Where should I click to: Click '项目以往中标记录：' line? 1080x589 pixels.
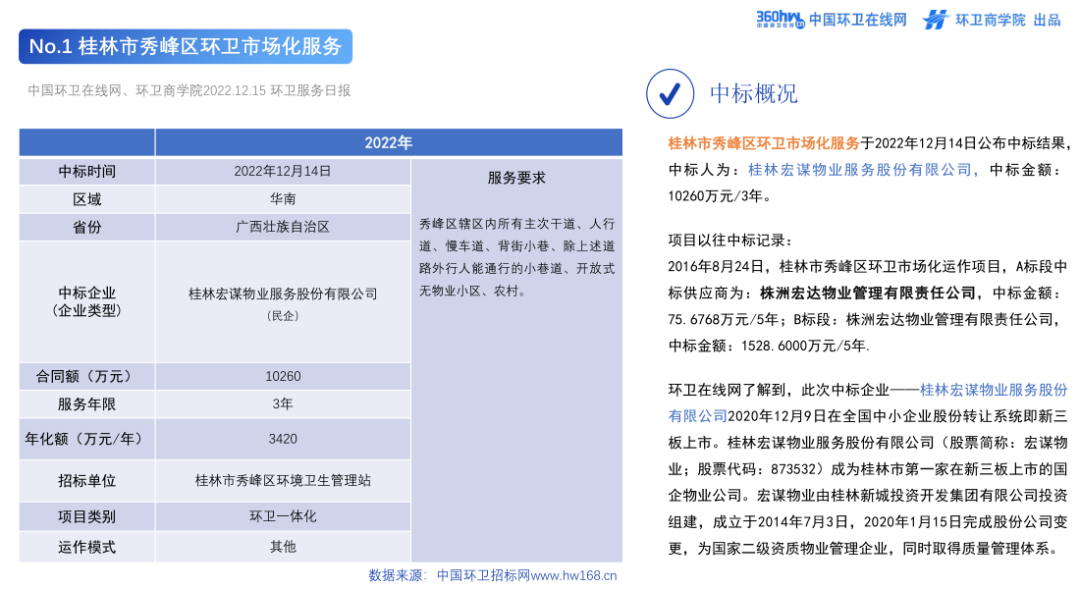(731, 240)
